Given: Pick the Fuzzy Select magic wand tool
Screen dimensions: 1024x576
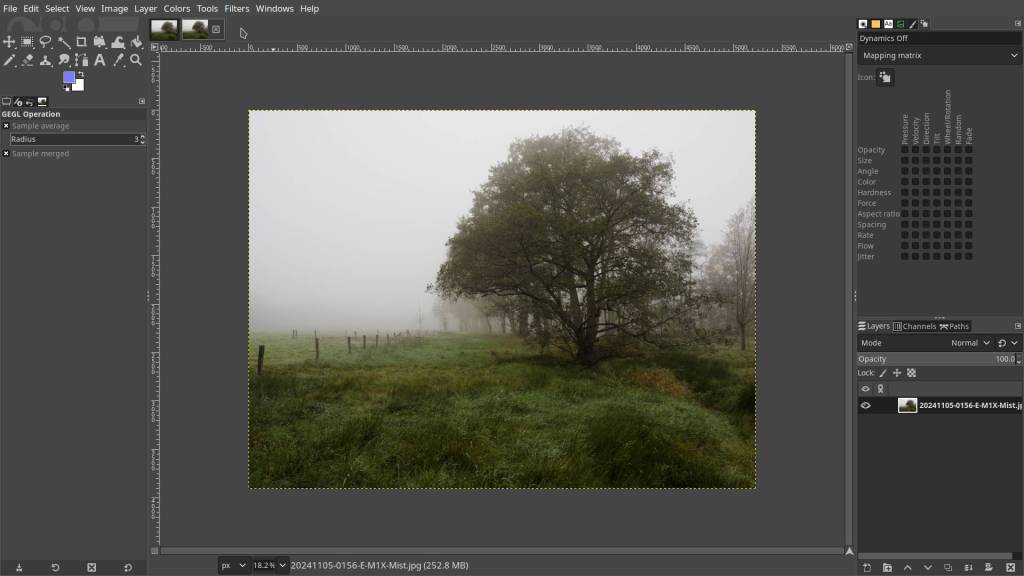Looking at the screenshot, I should (x=63, y=42).
